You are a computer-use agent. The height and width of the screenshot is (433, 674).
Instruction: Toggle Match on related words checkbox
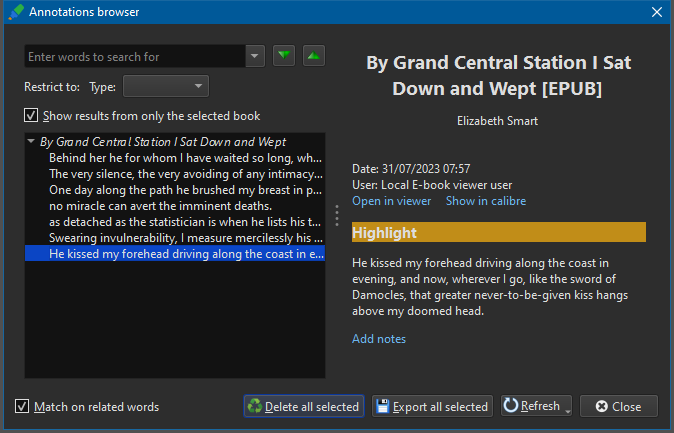[23, 406]
